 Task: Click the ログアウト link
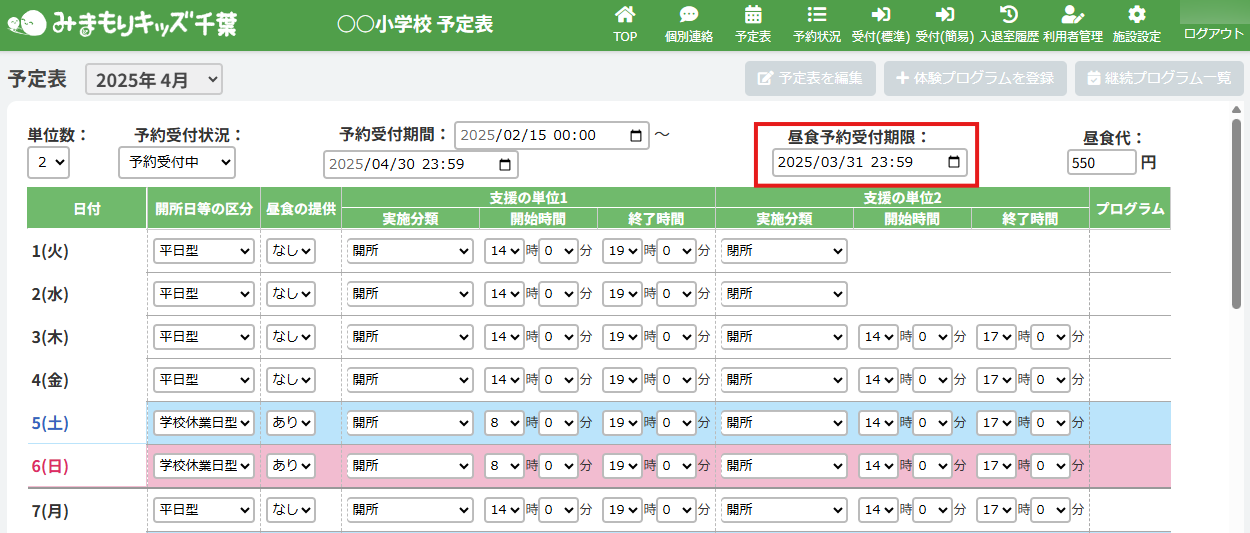(1213, 34)
